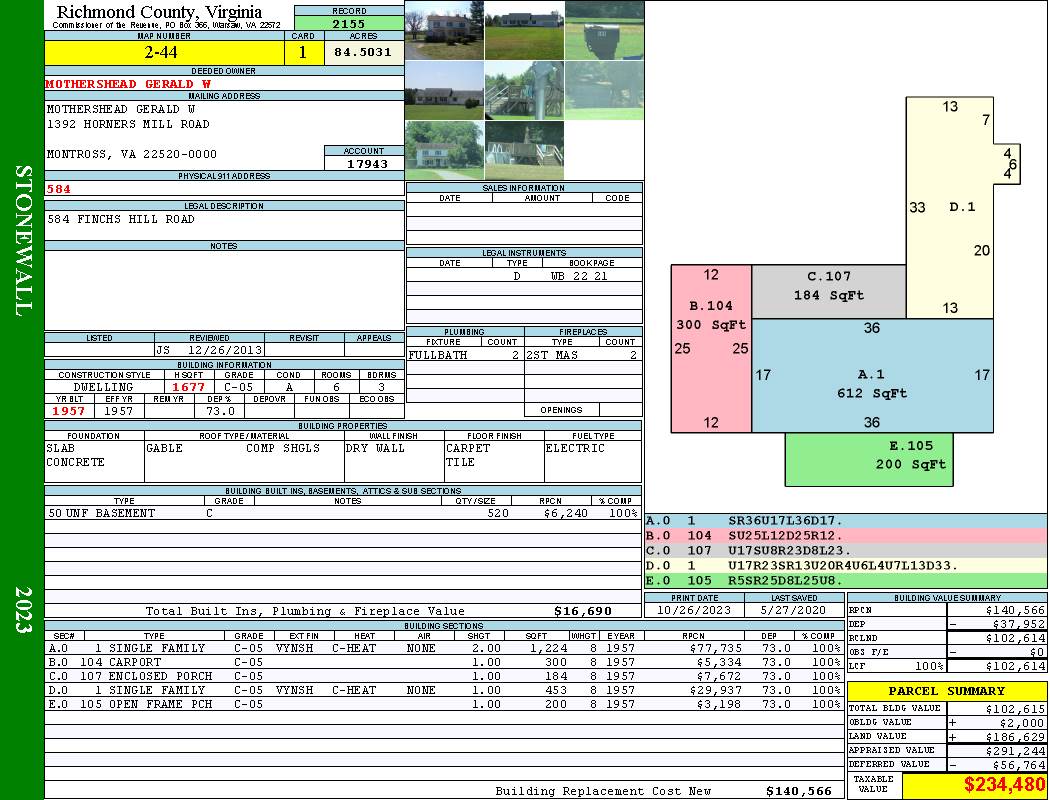Screen dimensions: 1050x800
Task: Click sketch legend row A.0 SR36U17L36D17
Action: (845, 521)
